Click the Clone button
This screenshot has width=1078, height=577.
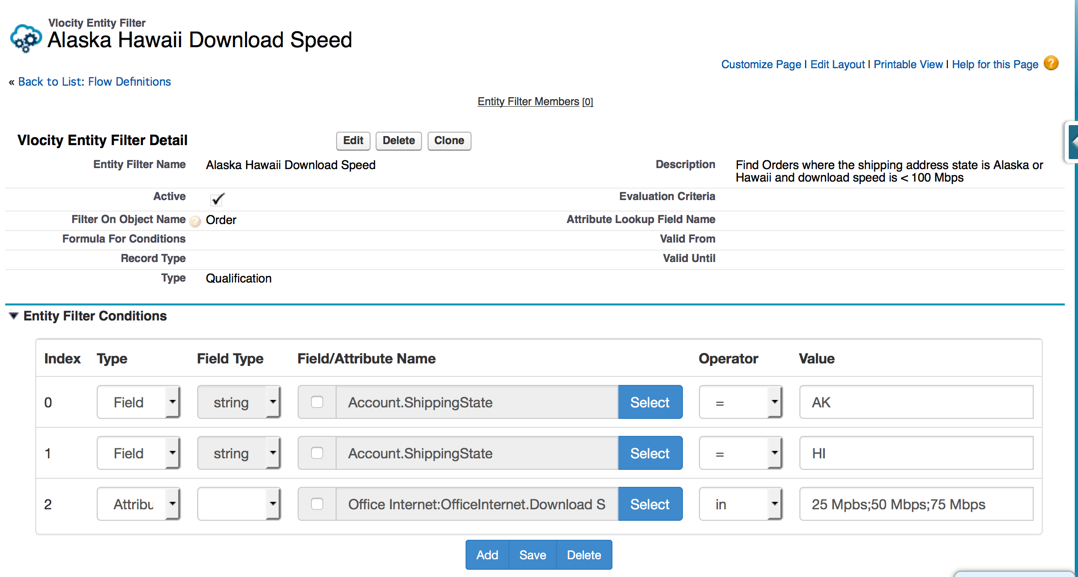[449, 140]
